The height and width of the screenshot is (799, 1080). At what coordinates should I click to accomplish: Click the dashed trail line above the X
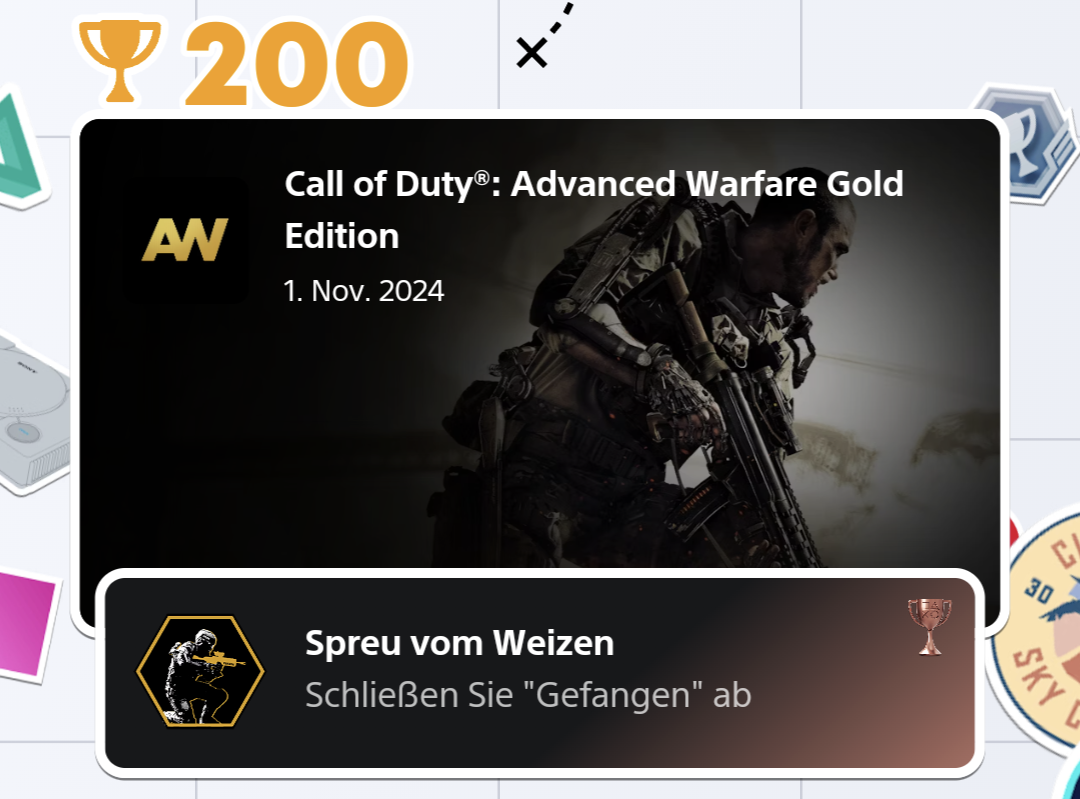tap(562, 19)
